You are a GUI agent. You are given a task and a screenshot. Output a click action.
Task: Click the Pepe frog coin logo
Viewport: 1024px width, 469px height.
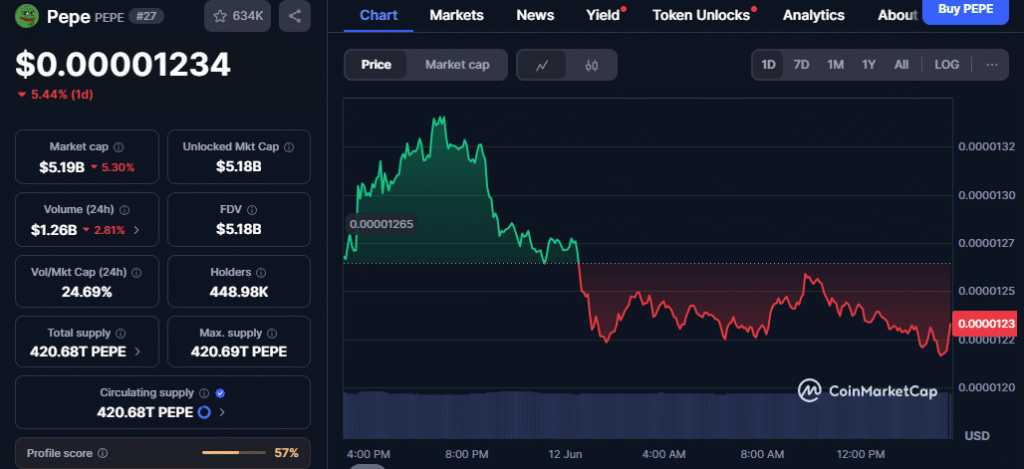(x=27, y=14)
